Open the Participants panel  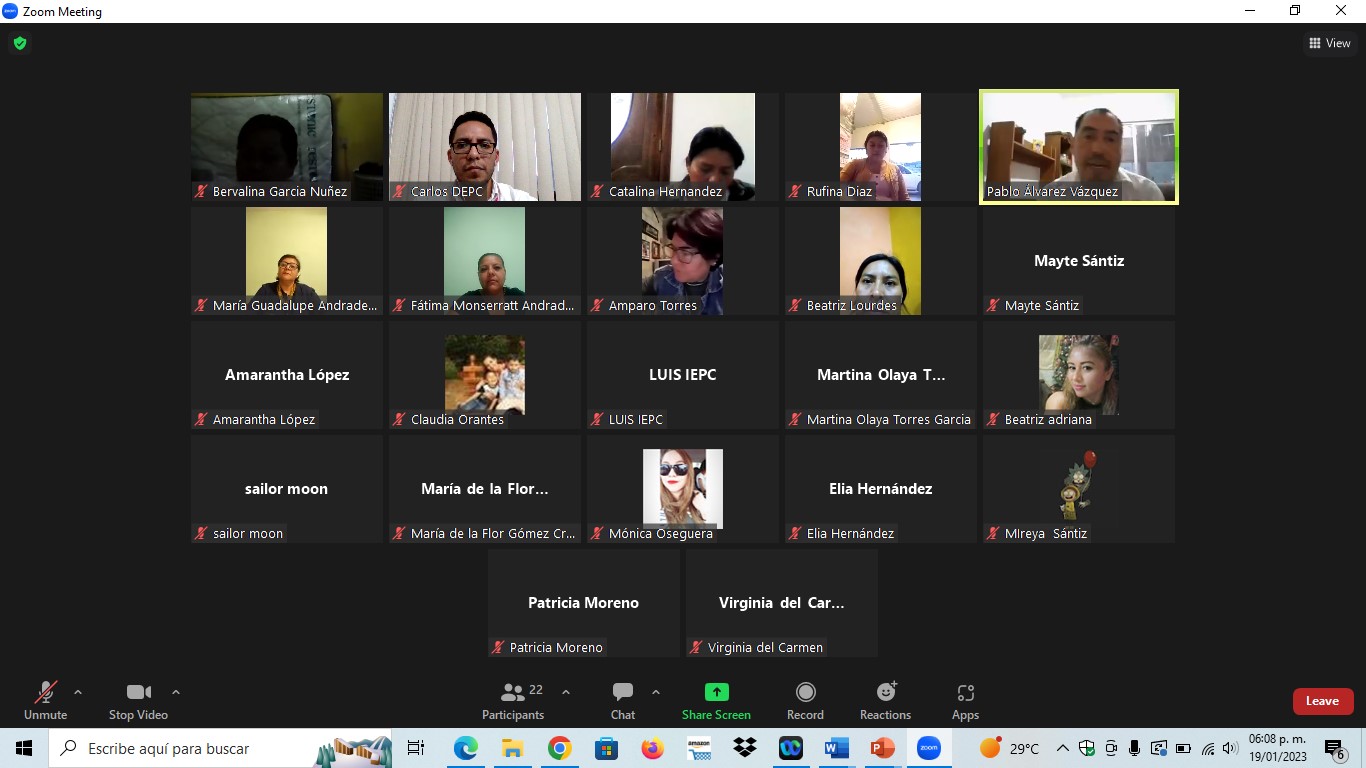(513, 700)
